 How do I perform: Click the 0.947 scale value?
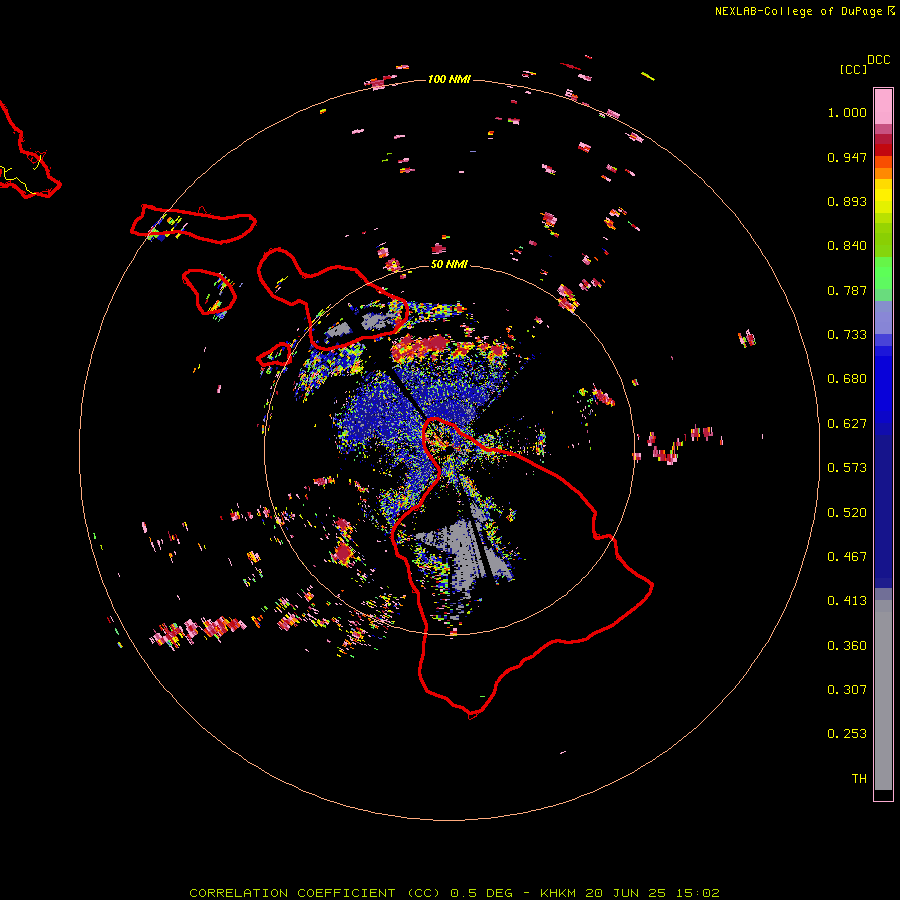[847, 157]
